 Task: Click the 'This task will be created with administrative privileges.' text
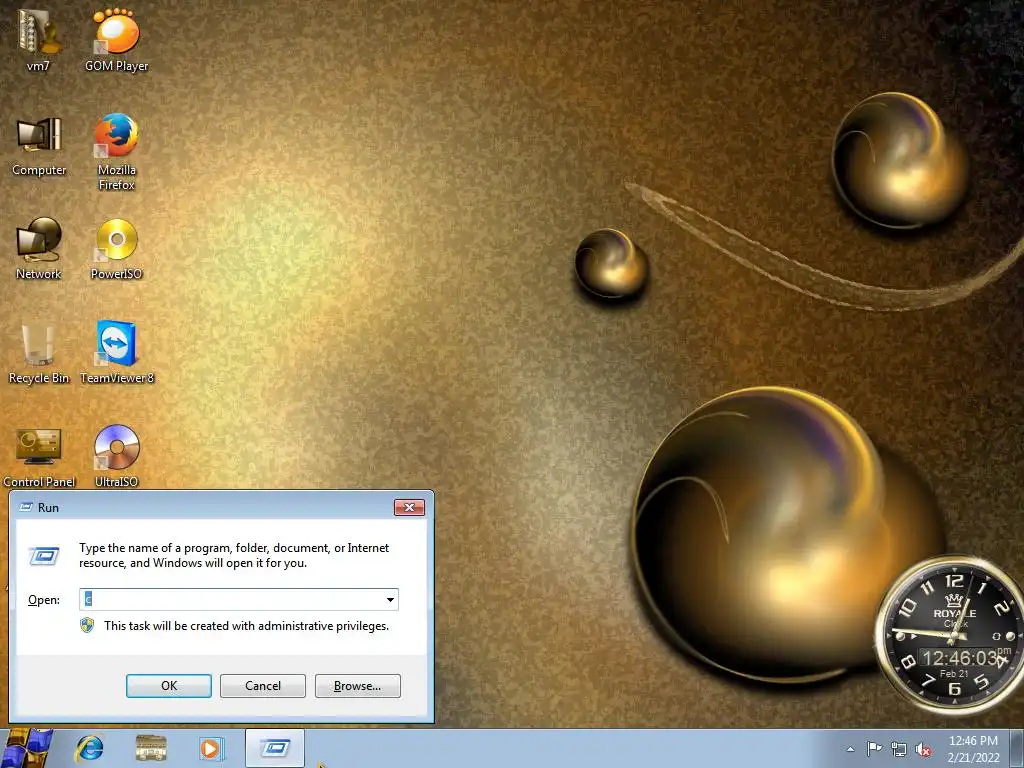tap(246, 626)
